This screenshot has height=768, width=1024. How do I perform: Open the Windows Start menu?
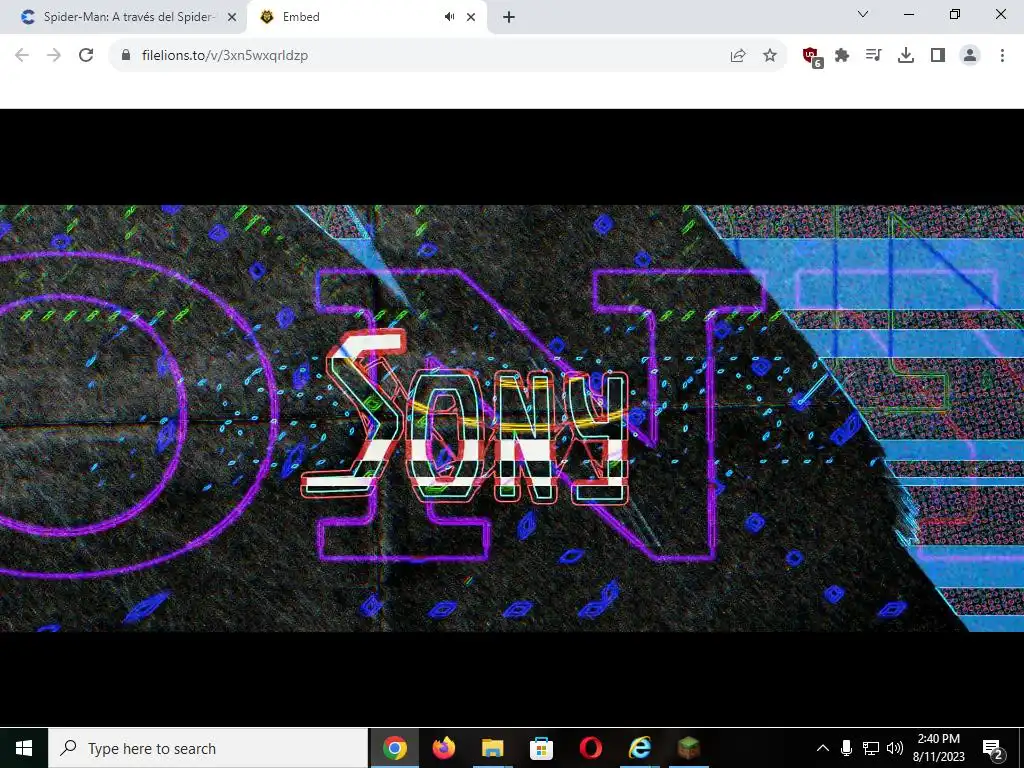click(x=24, y=748)
